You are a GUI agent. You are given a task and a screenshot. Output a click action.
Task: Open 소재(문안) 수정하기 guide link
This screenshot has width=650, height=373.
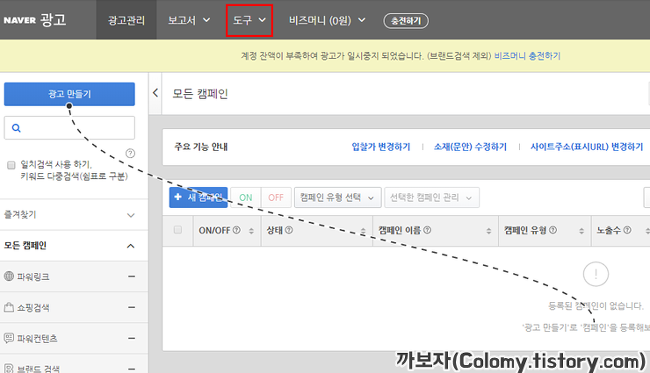(x=470, y=147)
